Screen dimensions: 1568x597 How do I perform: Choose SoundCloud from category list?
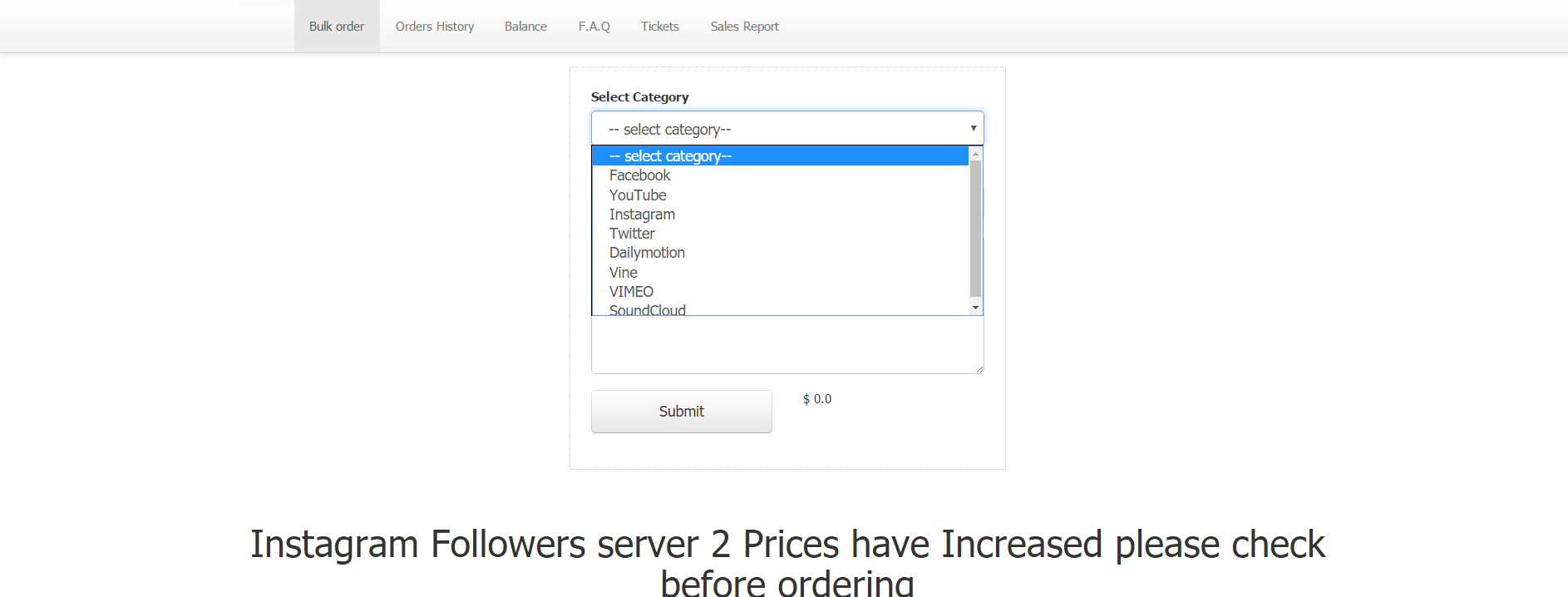click(x=648, y=310)
